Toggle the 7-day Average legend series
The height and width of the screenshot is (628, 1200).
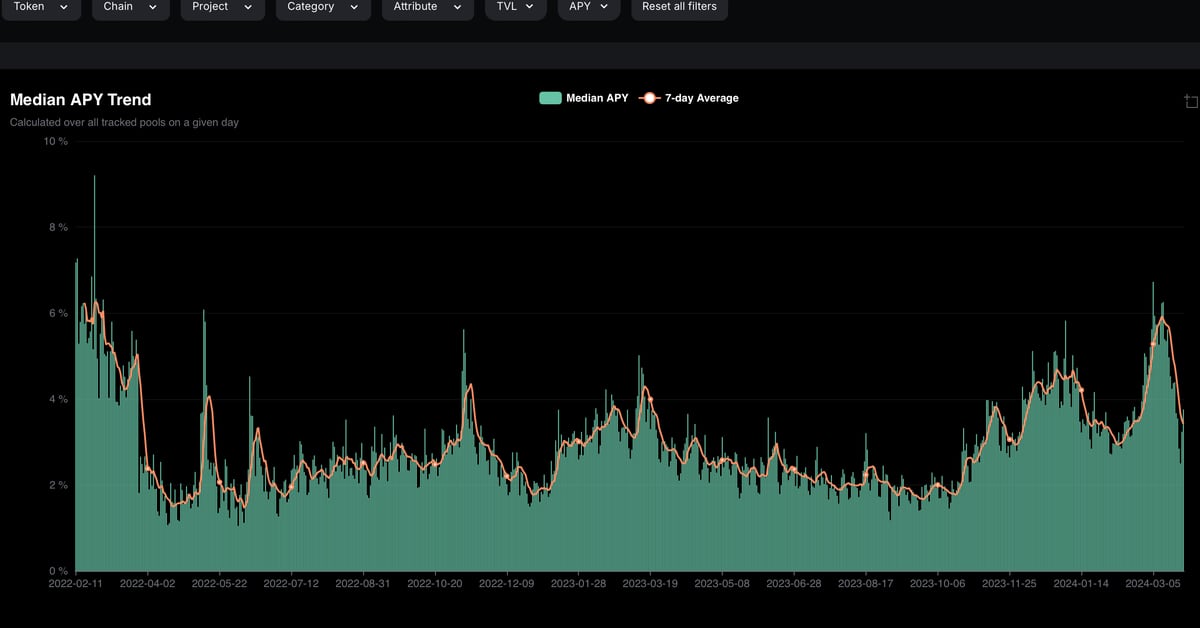pos(689,98)
